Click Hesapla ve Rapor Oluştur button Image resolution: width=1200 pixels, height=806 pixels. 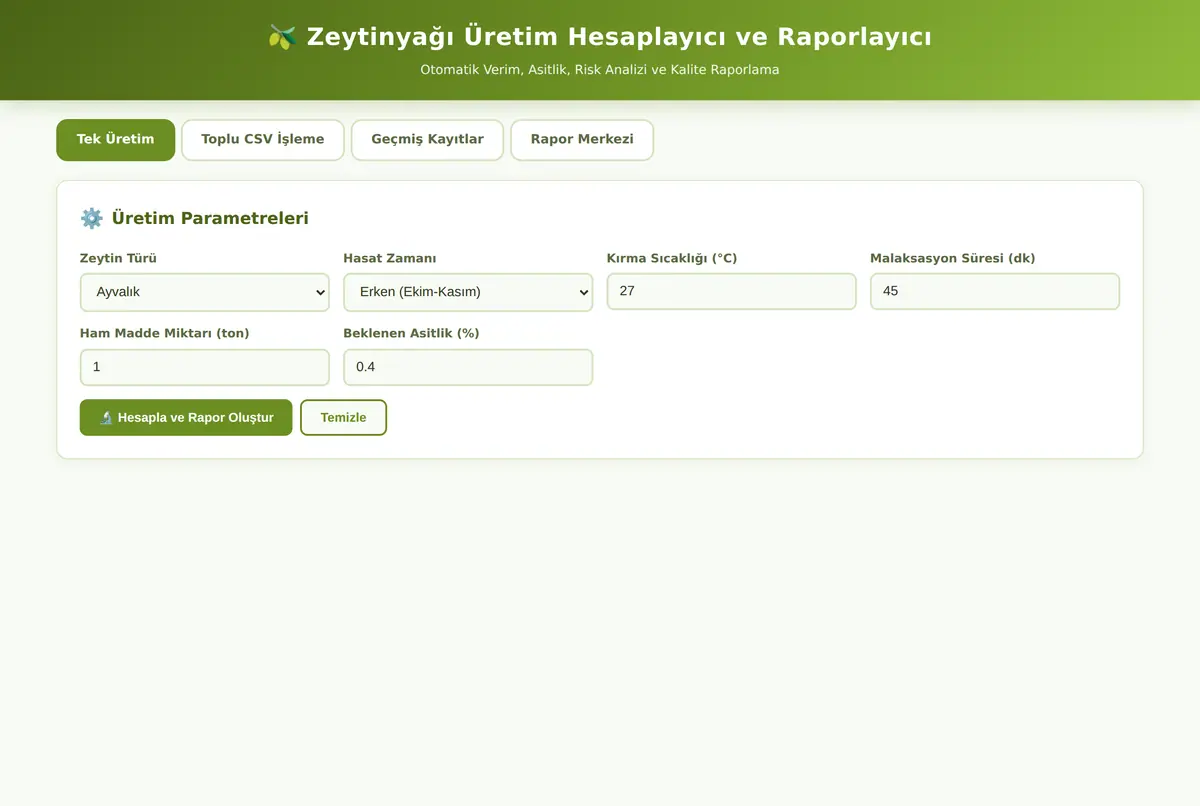186,418
